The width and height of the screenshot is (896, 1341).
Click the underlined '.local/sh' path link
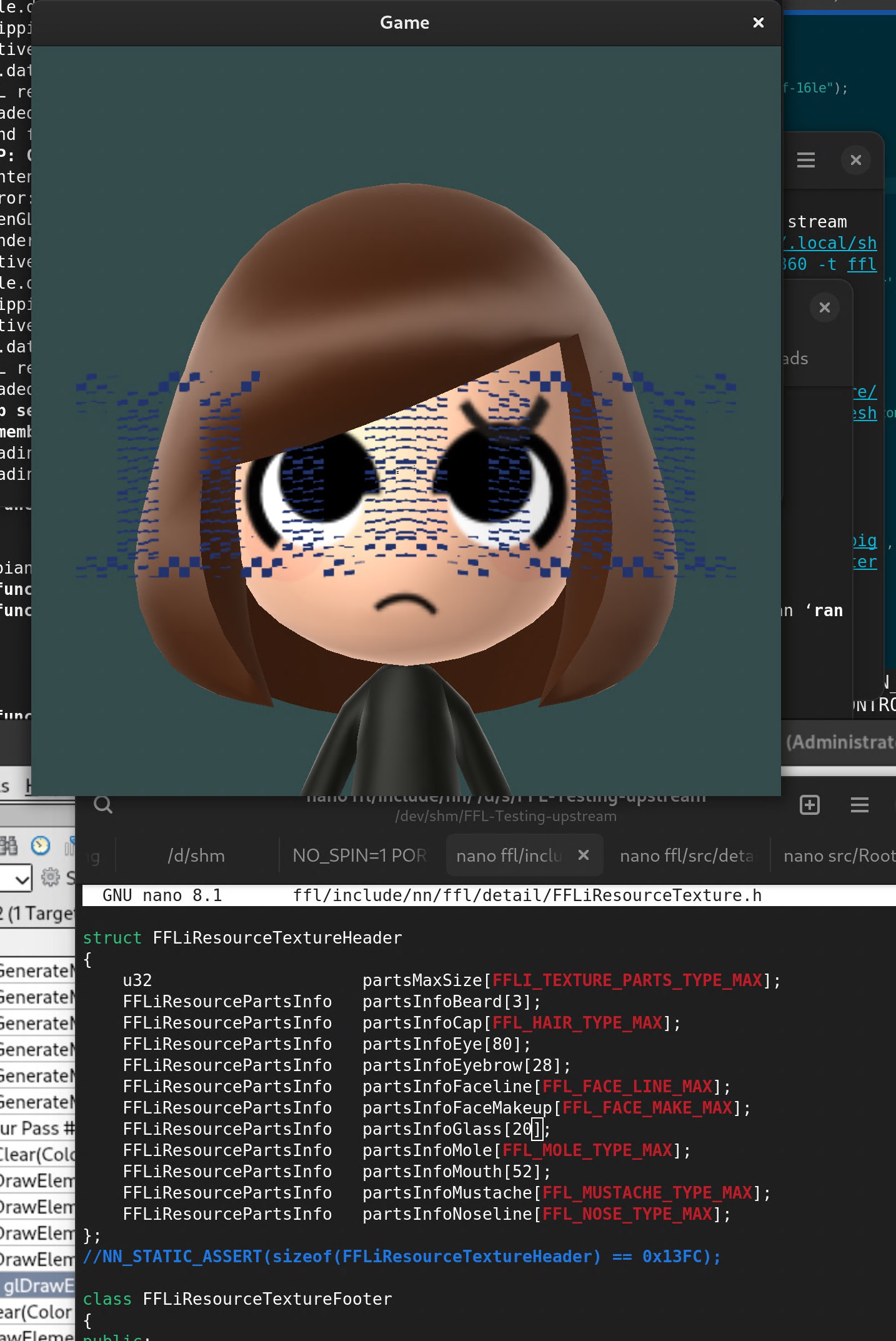(831, 243)
